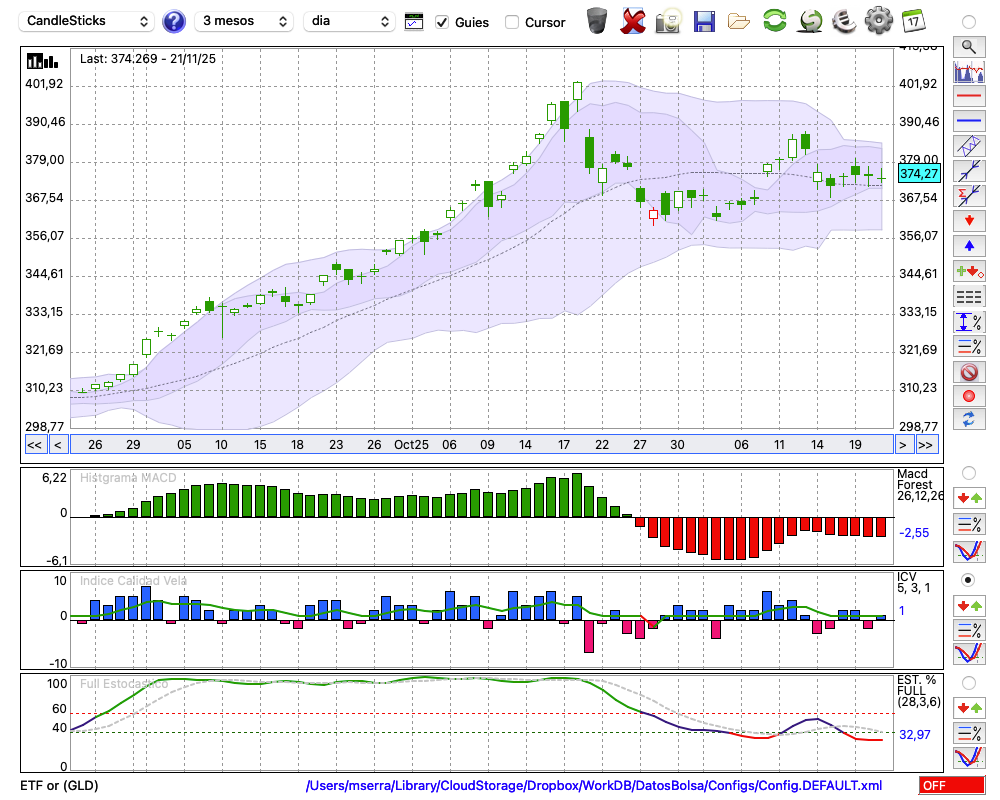Click the << scroll to start button
The image size is (1000, 800).
point(34,445)
